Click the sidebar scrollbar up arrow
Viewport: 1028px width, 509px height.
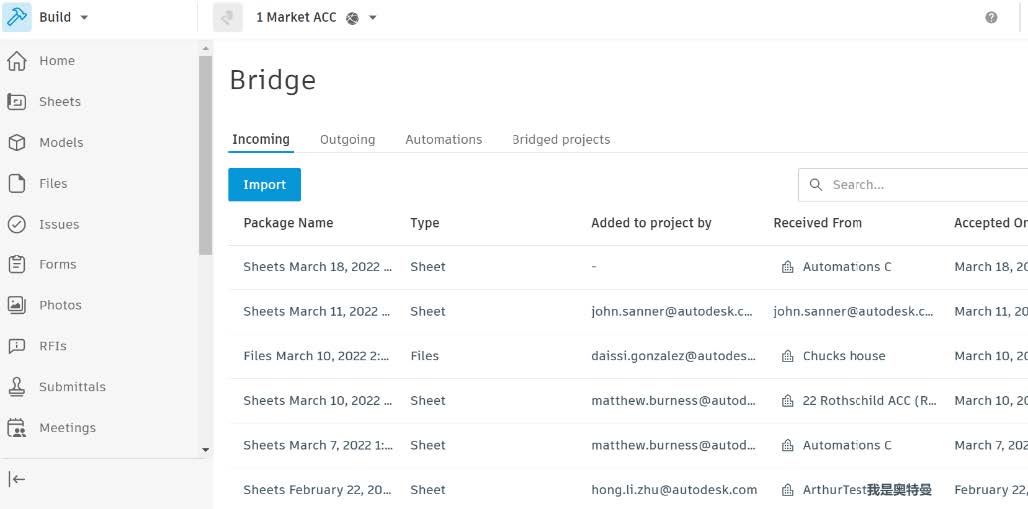click(205, 49)
